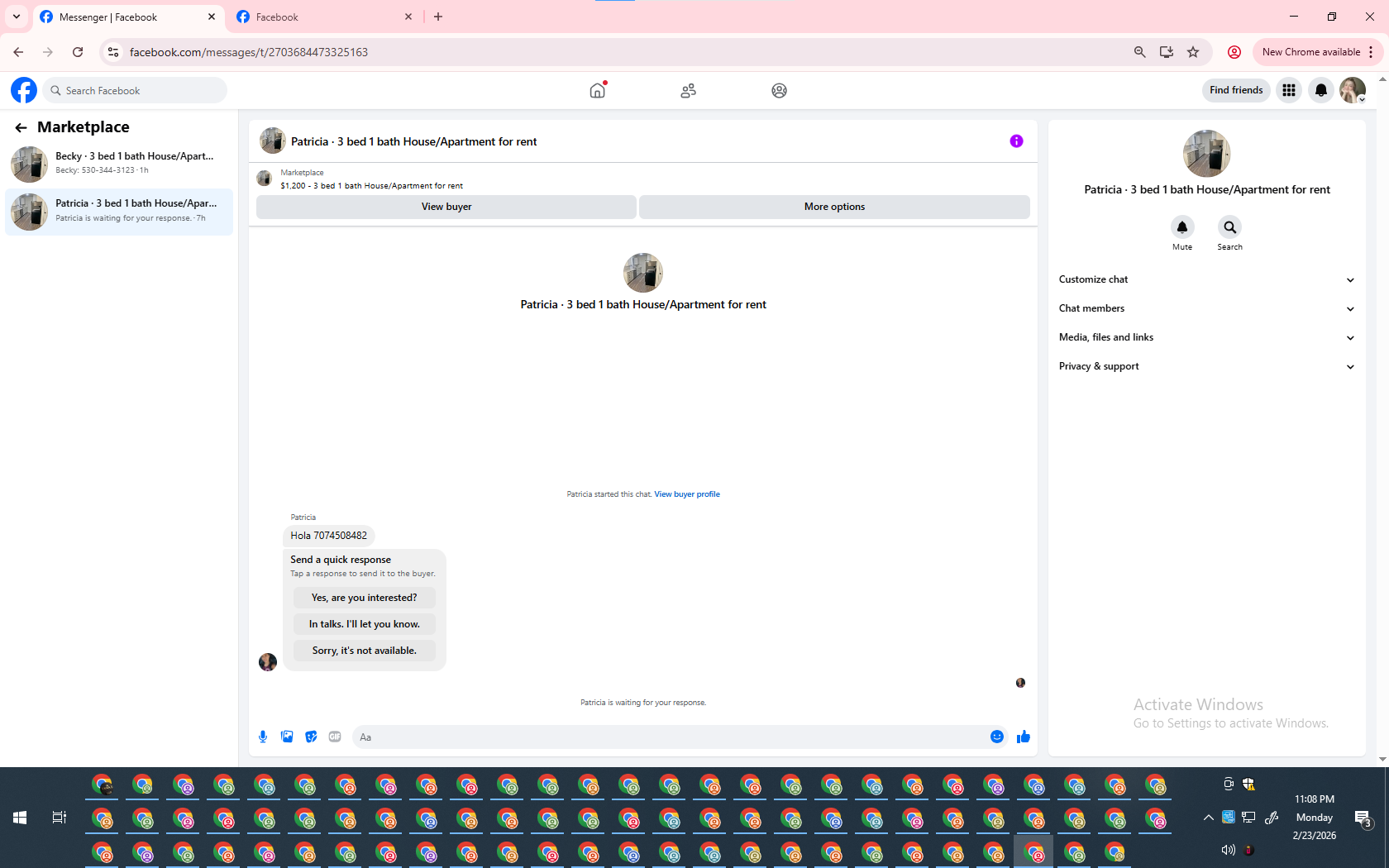Open the Chrome tab search dropdown
Image resolution: width=1389 pixels, height=868 pixels.
[x=16, y=17]
